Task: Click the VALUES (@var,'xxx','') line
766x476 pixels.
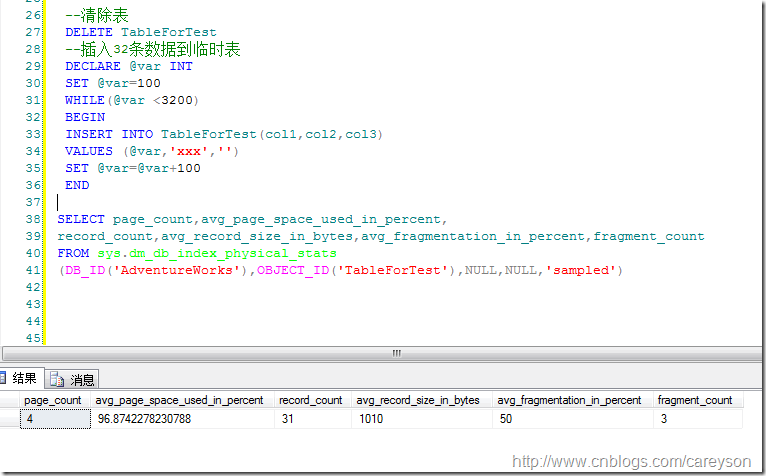Action: [x=152, y=151]
